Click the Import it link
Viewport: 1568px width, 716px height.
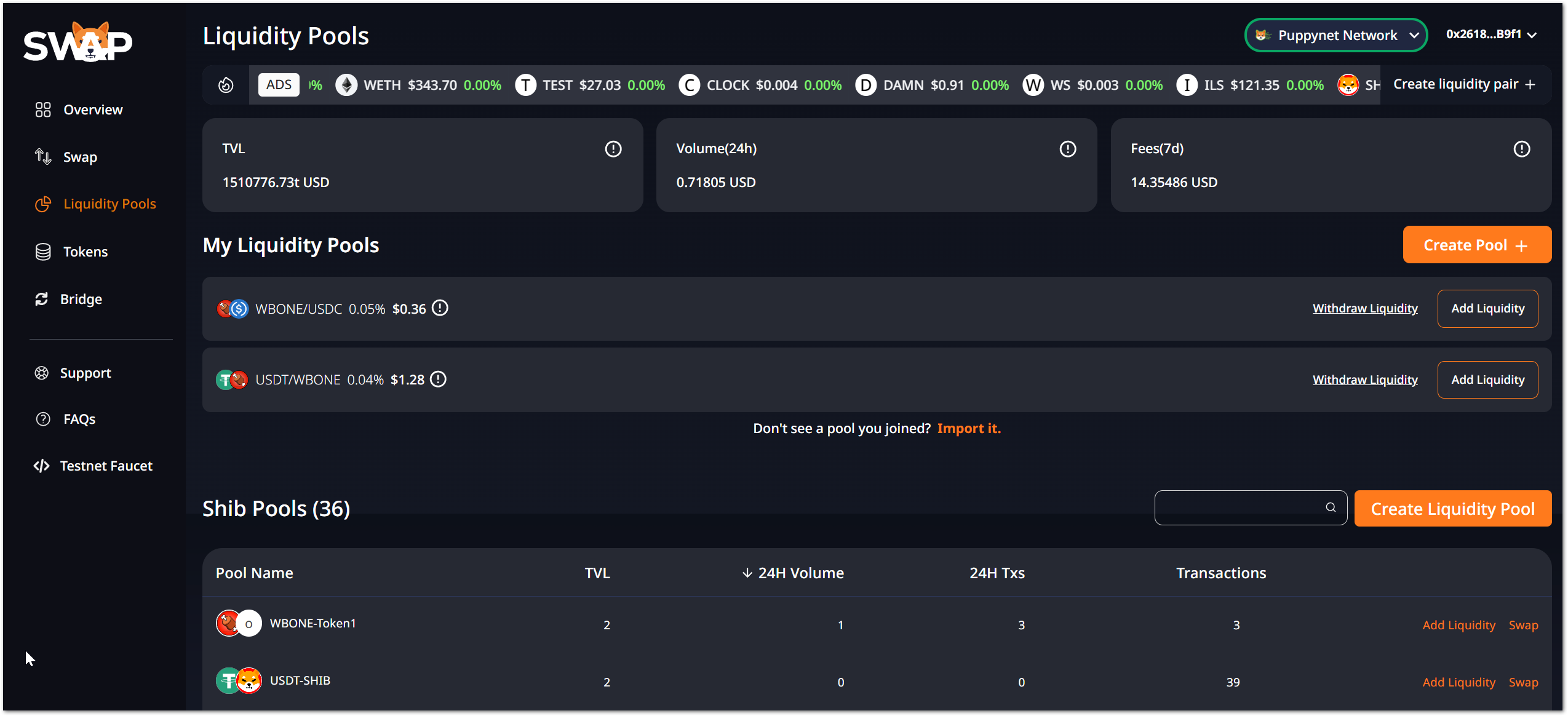pos(968,428)
